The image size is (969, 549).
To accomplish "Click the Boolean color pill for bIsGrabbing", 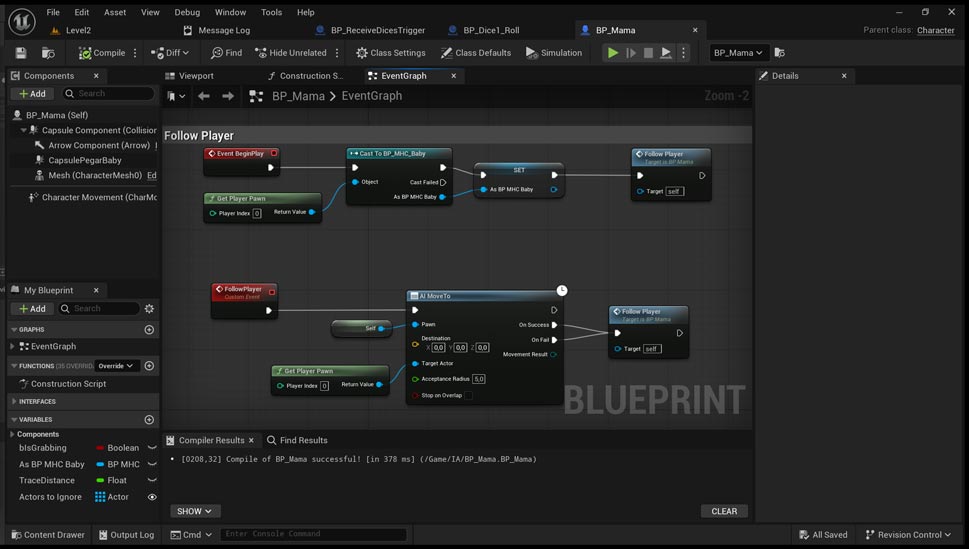I will click(100, 448).
